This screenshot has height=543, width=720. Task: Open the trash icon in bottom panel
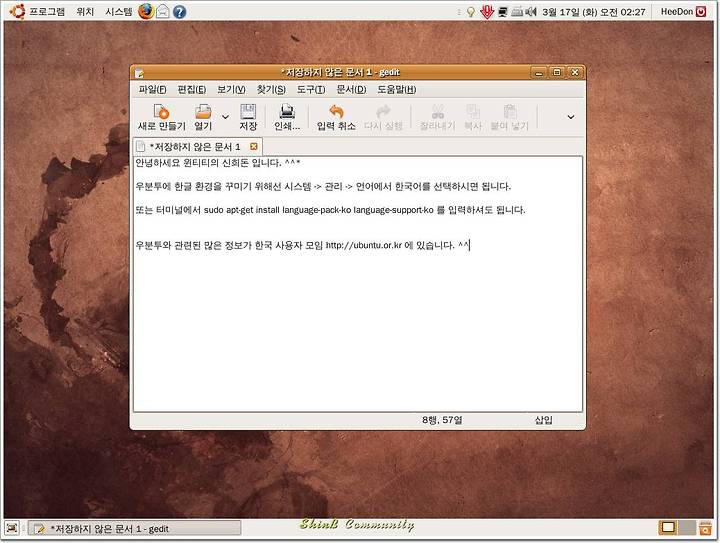pyautogui.click(x=705, y=528)
